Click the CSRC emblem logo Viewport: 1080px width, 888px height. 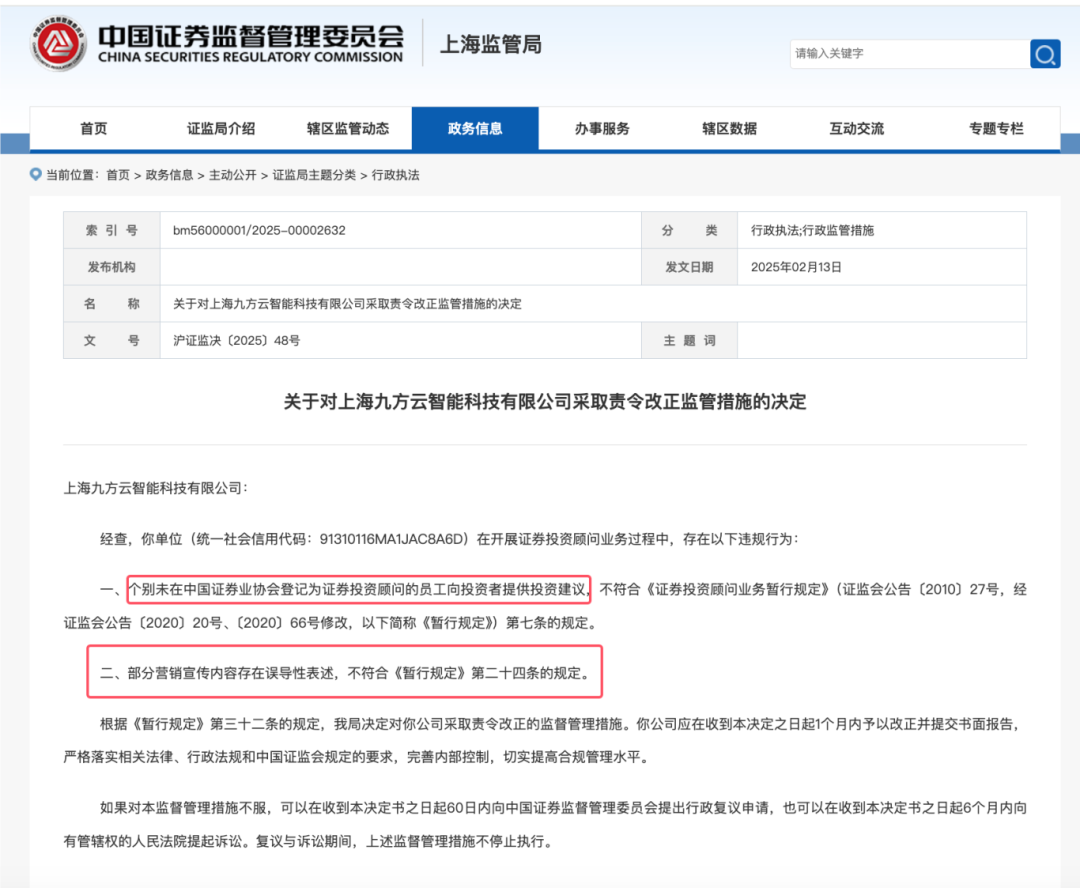(x=58, y=44)
